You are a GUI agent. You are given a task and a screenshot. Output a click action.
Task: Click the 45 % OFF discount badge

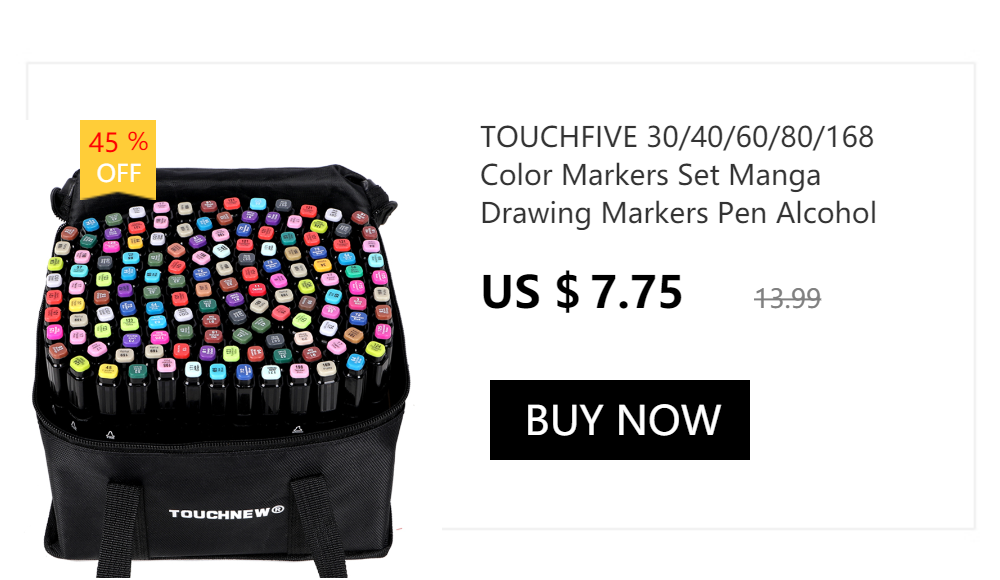pos(118,160)
